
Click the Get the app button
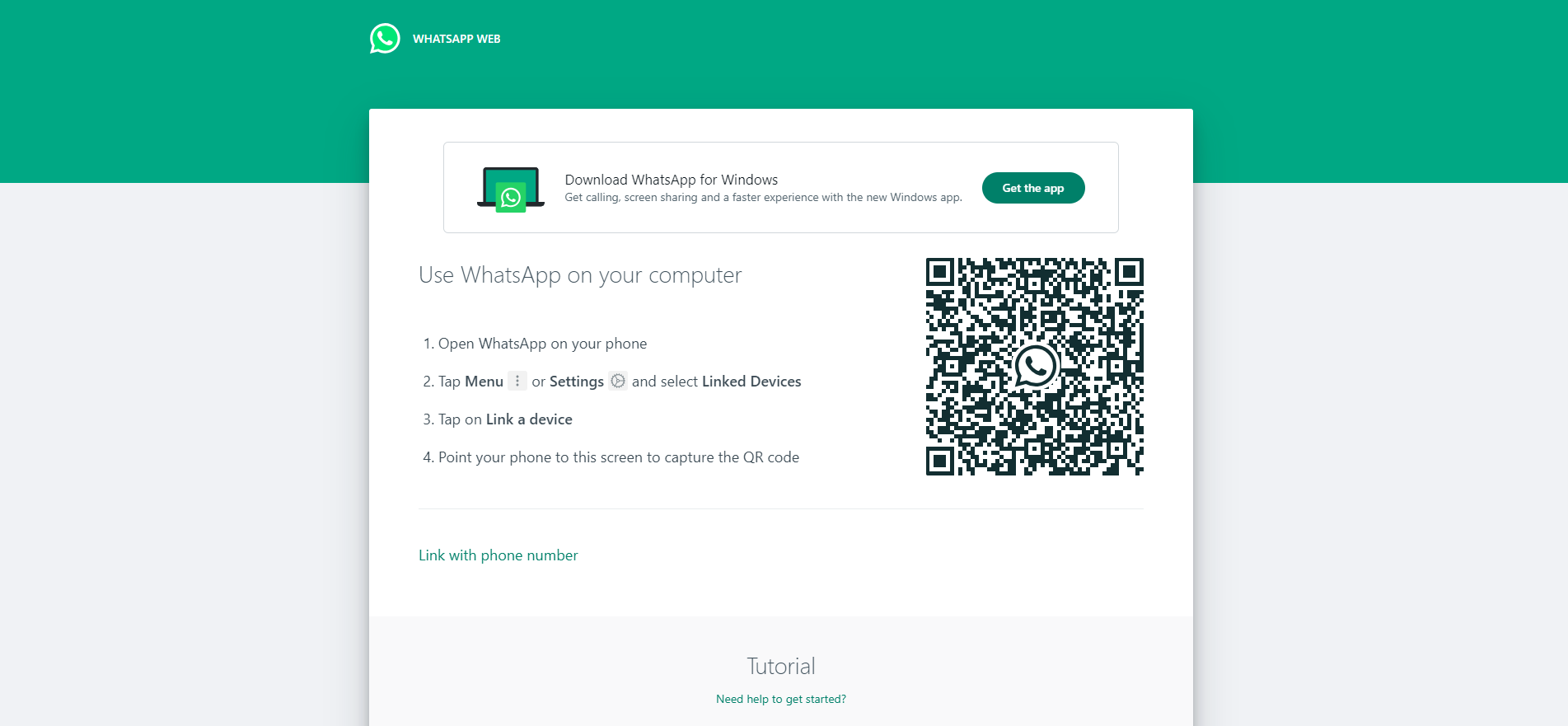click(1033, 188)
